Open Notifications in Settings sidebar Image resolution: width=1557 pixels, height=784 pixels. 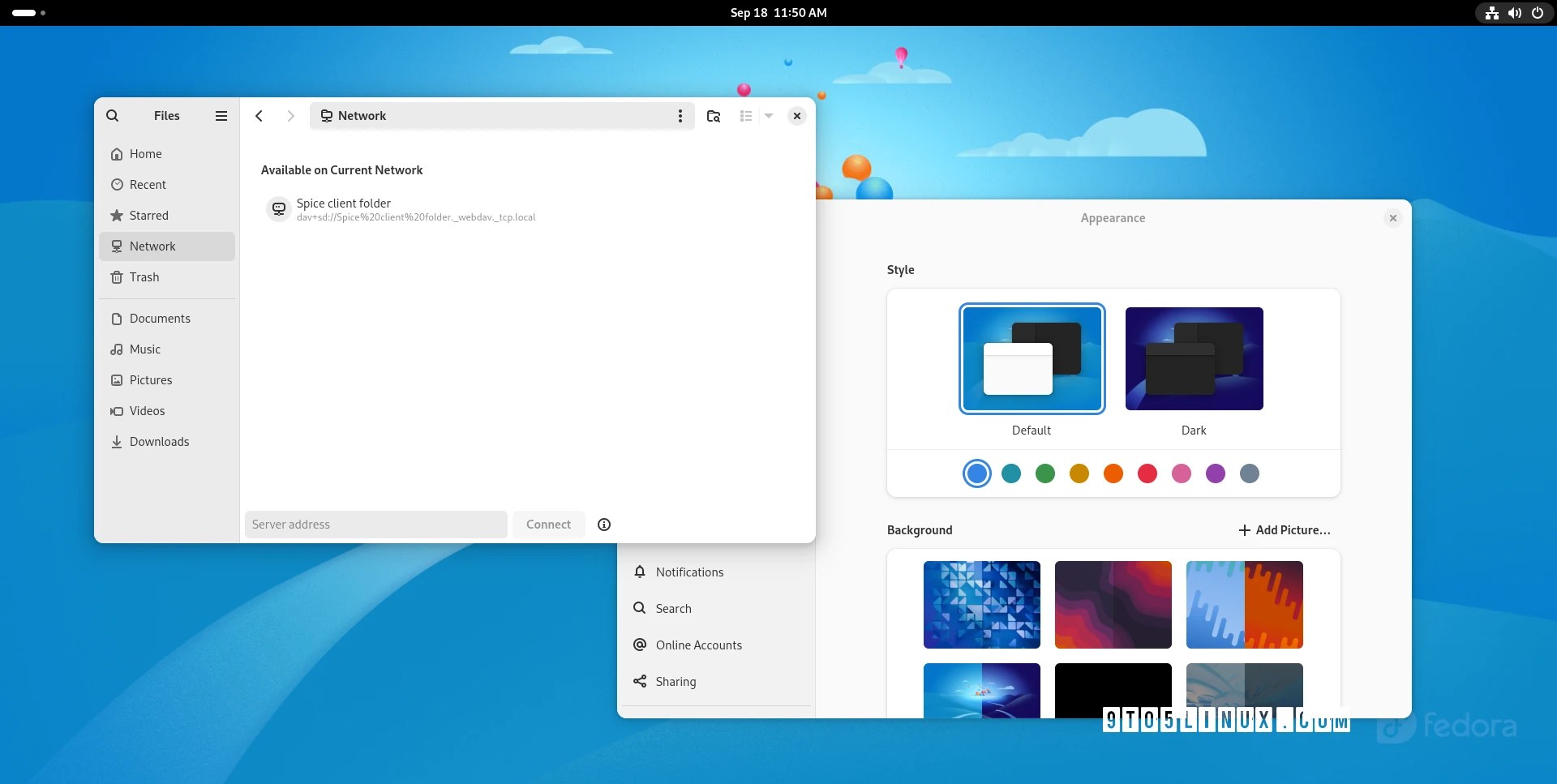tap(716, 572)
